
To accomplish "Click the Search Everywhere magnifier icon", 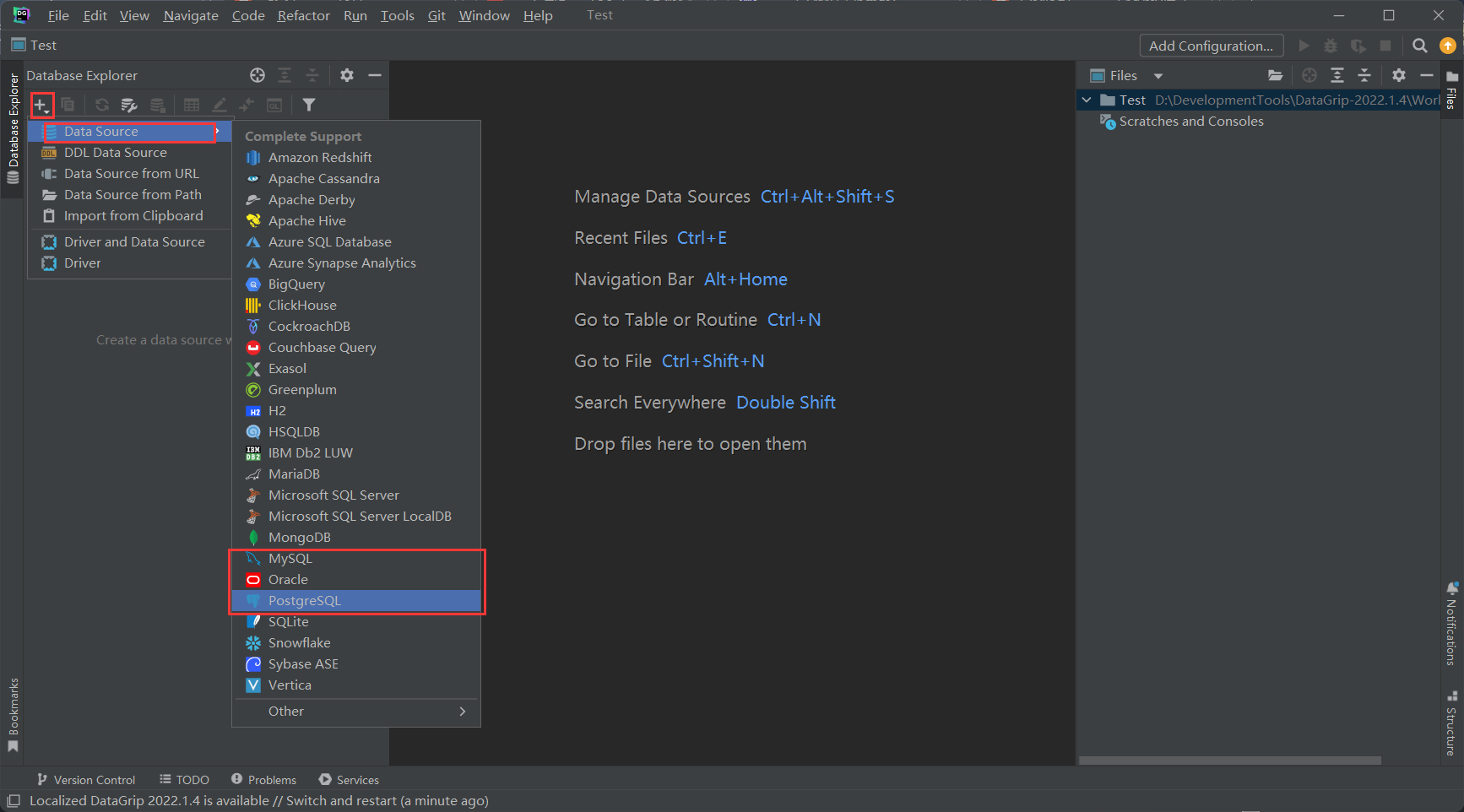I will (1420, 46).
